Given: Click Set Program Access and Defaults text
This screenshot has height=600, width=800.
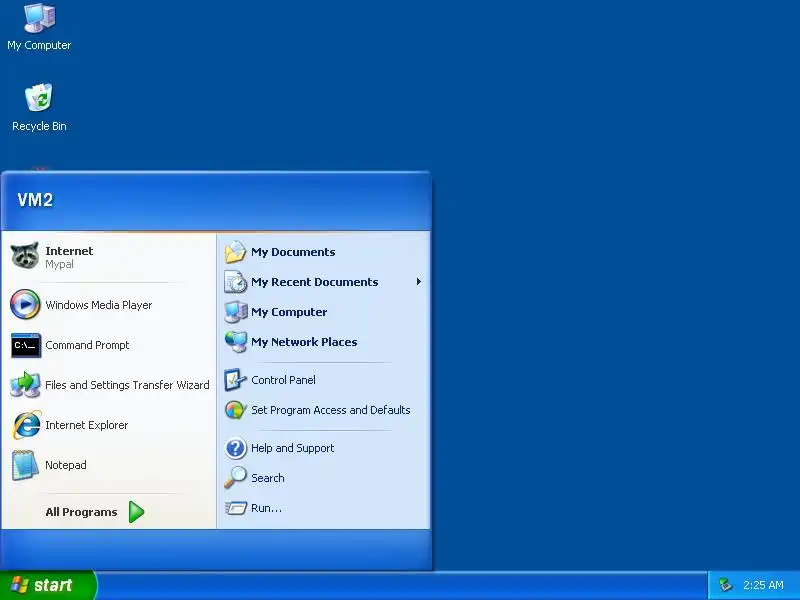Looking at the screenshot, I should point(331,410).
